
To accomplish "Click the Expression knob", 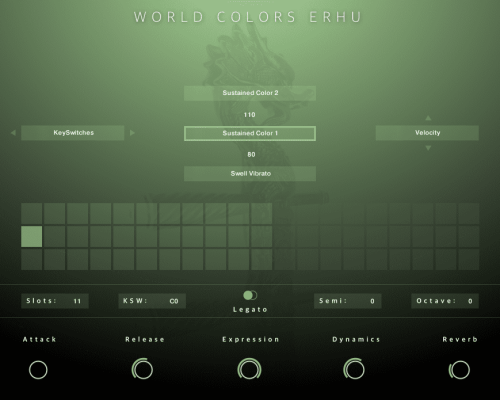I will [249, 369].
